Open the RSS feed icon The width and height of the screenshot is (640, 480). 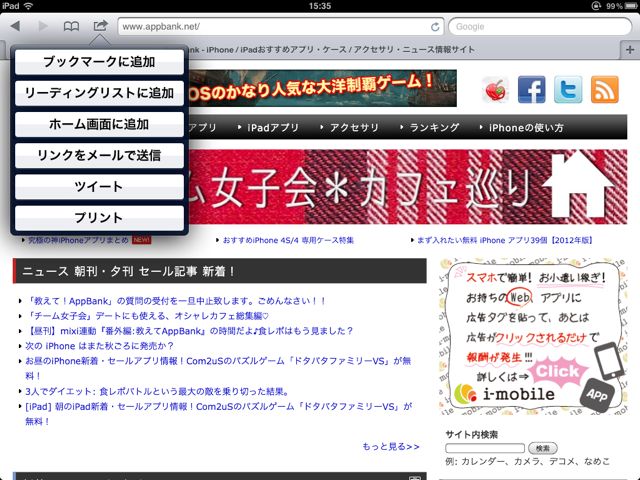click(x=604, y=89)
